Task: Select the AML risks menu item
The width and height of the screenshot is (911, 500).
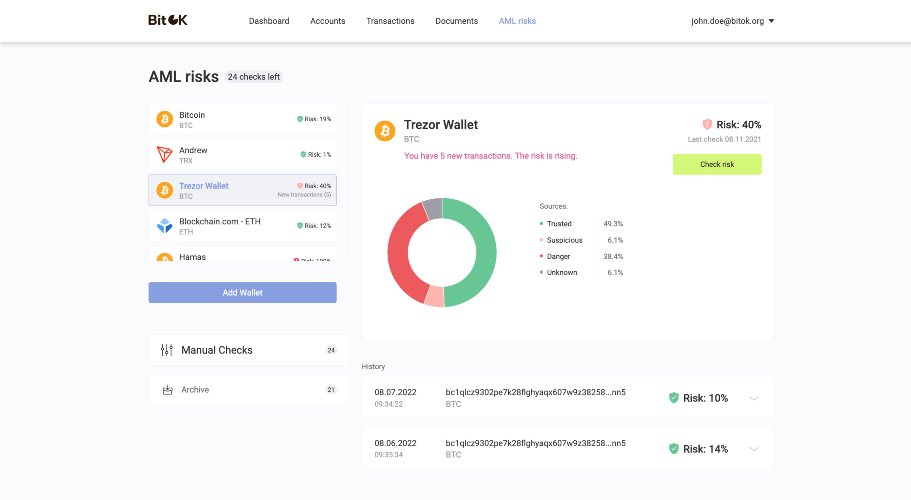Action: 517,21
